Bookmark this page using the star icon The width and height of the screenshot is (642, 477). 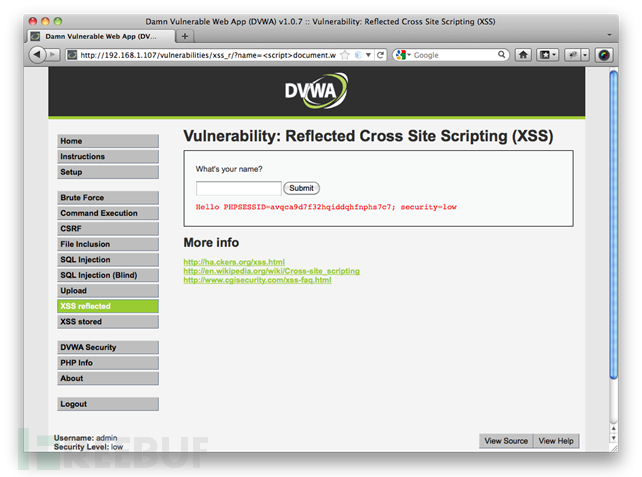point(345,55)
